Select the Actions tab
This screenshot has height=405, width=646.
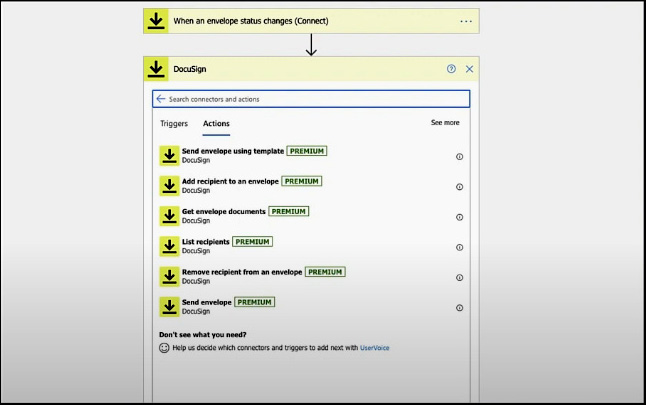tap(216, 124)
